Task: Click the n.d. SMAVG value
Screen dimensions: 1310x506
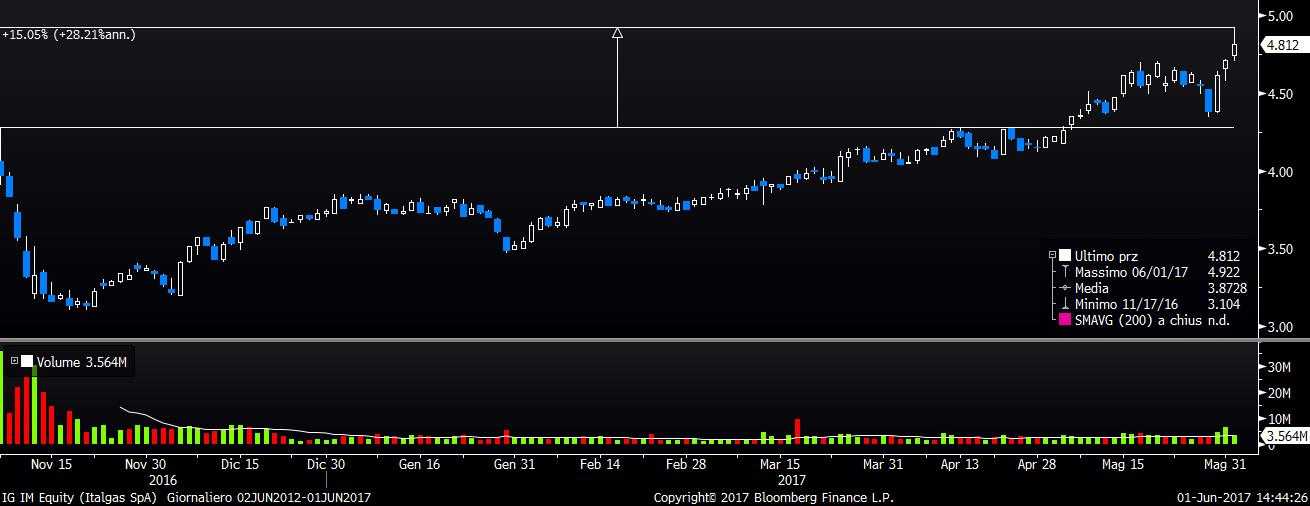Action: point(1218,320)
